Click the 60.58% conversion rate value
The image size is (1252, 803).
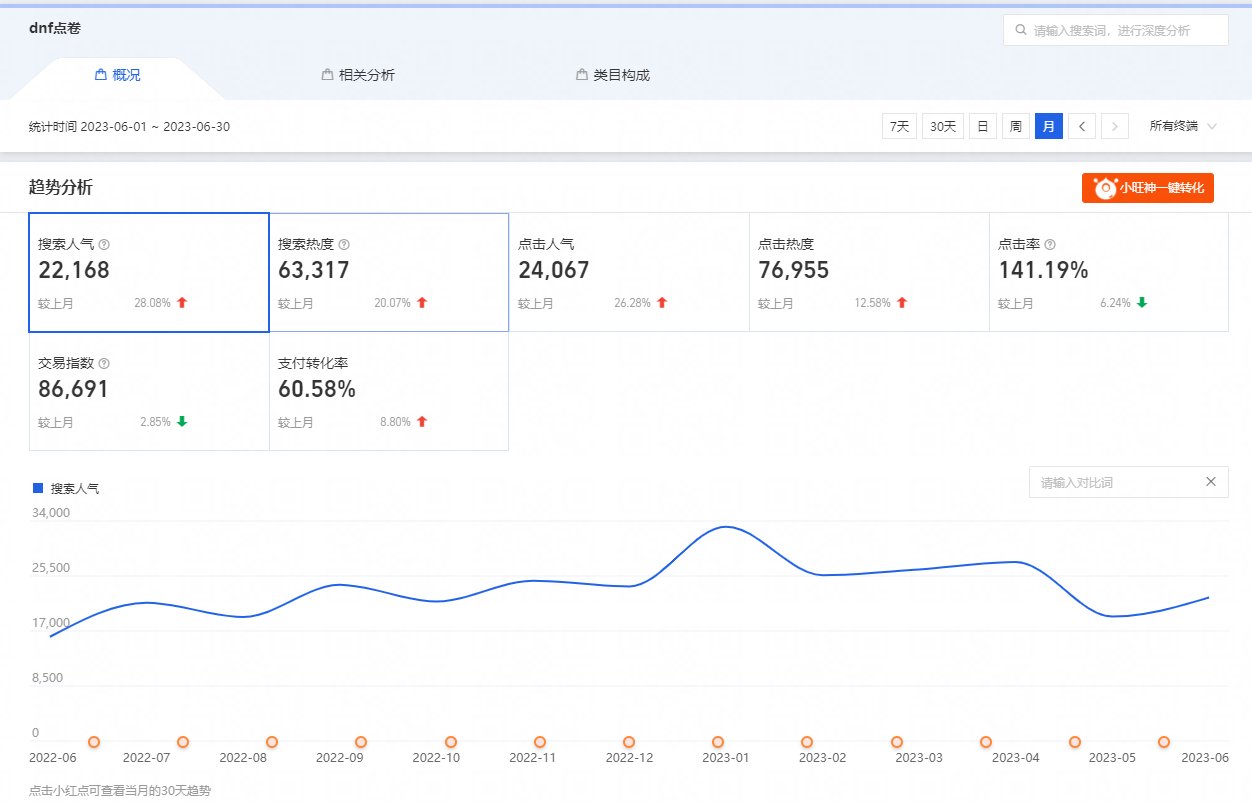(317, 390)
